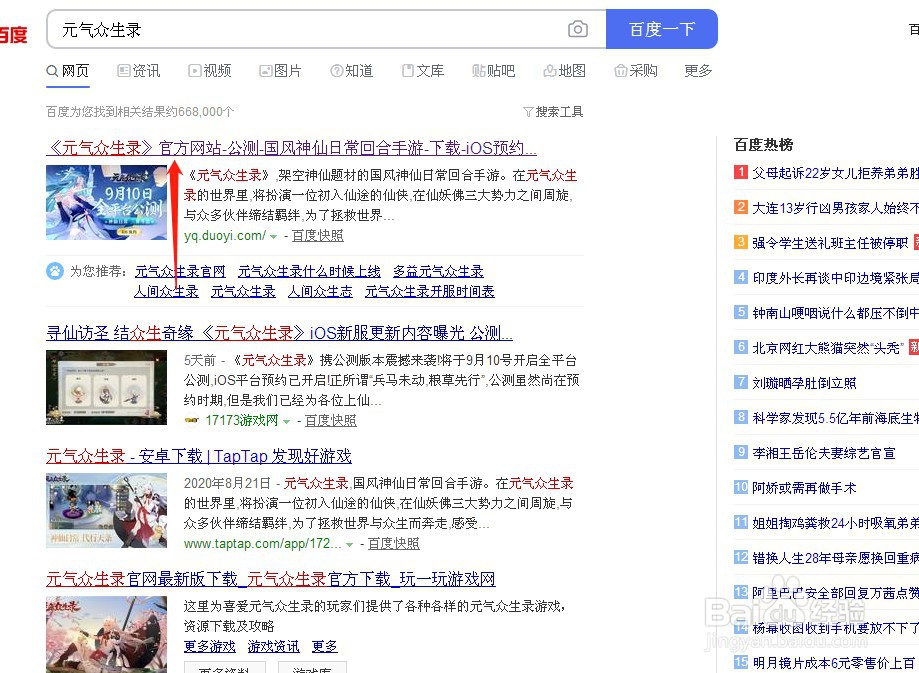The height and width of the screenshot is (673, 919).
Task: Open hot topic 12 错换人生28年
Action: pyautogui.click(x=835, y=558)
